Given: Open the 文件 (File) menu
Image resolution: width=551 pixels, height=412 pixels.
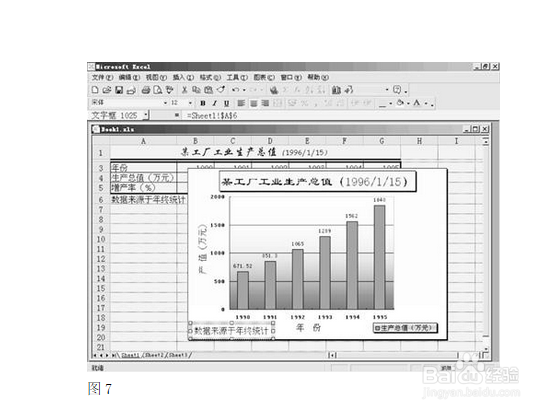Looking at the screenshot, I should pyautogui.click(x=102, y=77).
